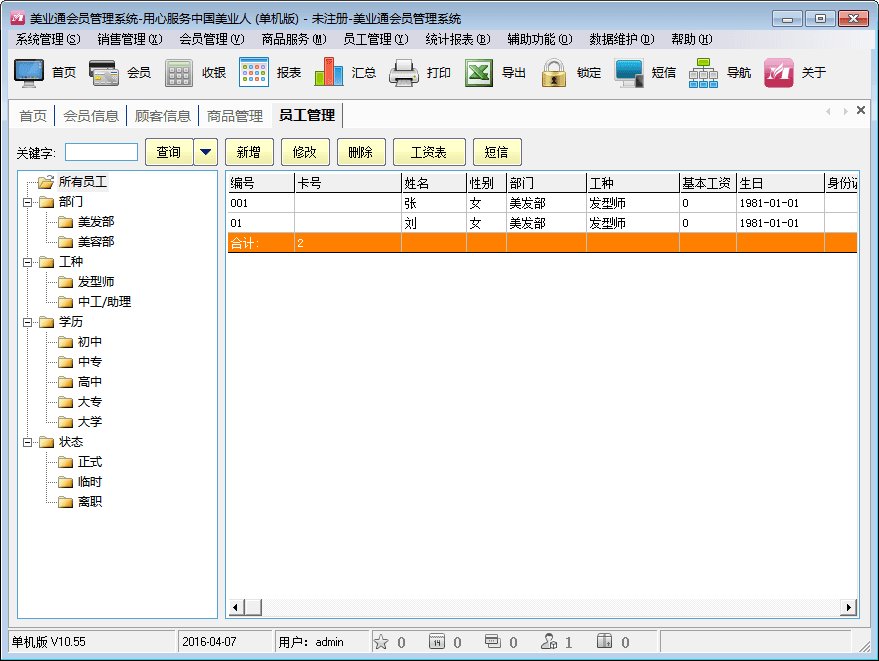
Task: Click the 打印 printer icon
Action: 403,73
